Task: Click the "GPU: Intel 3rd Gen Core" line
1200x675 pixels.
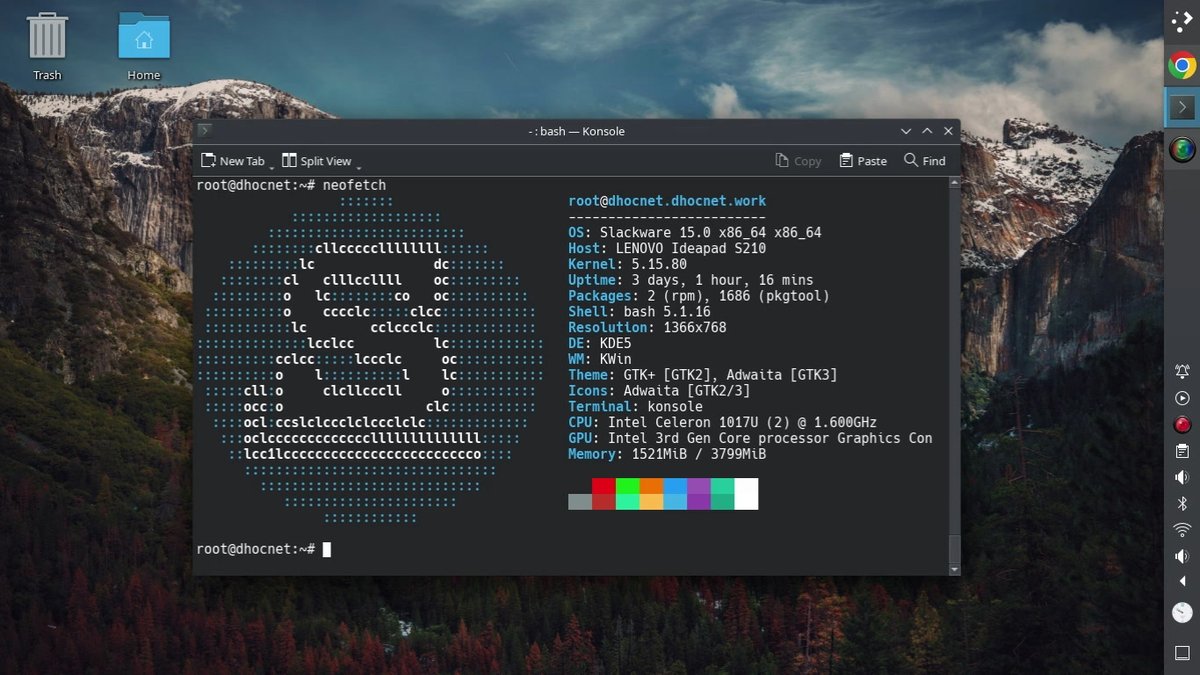Action: [750, 439]
